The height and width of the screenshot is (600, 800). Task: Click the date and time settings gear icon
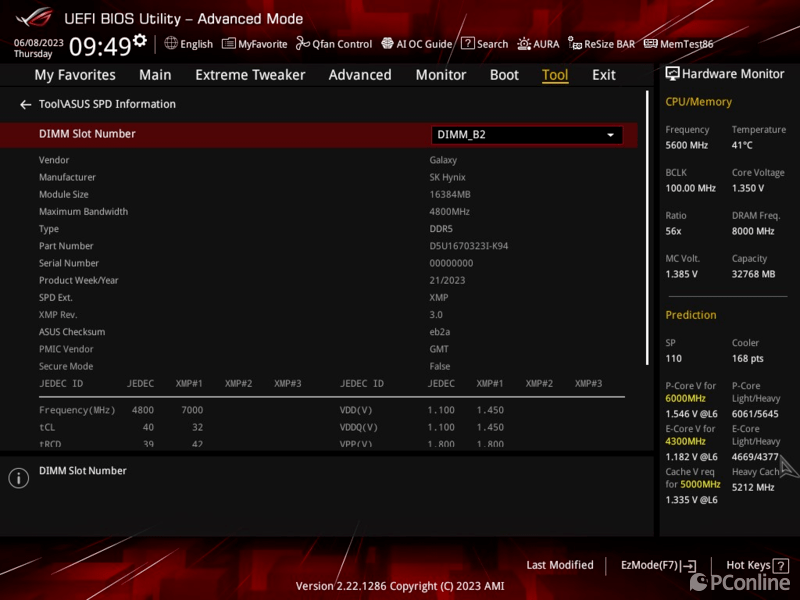[140, 41]
